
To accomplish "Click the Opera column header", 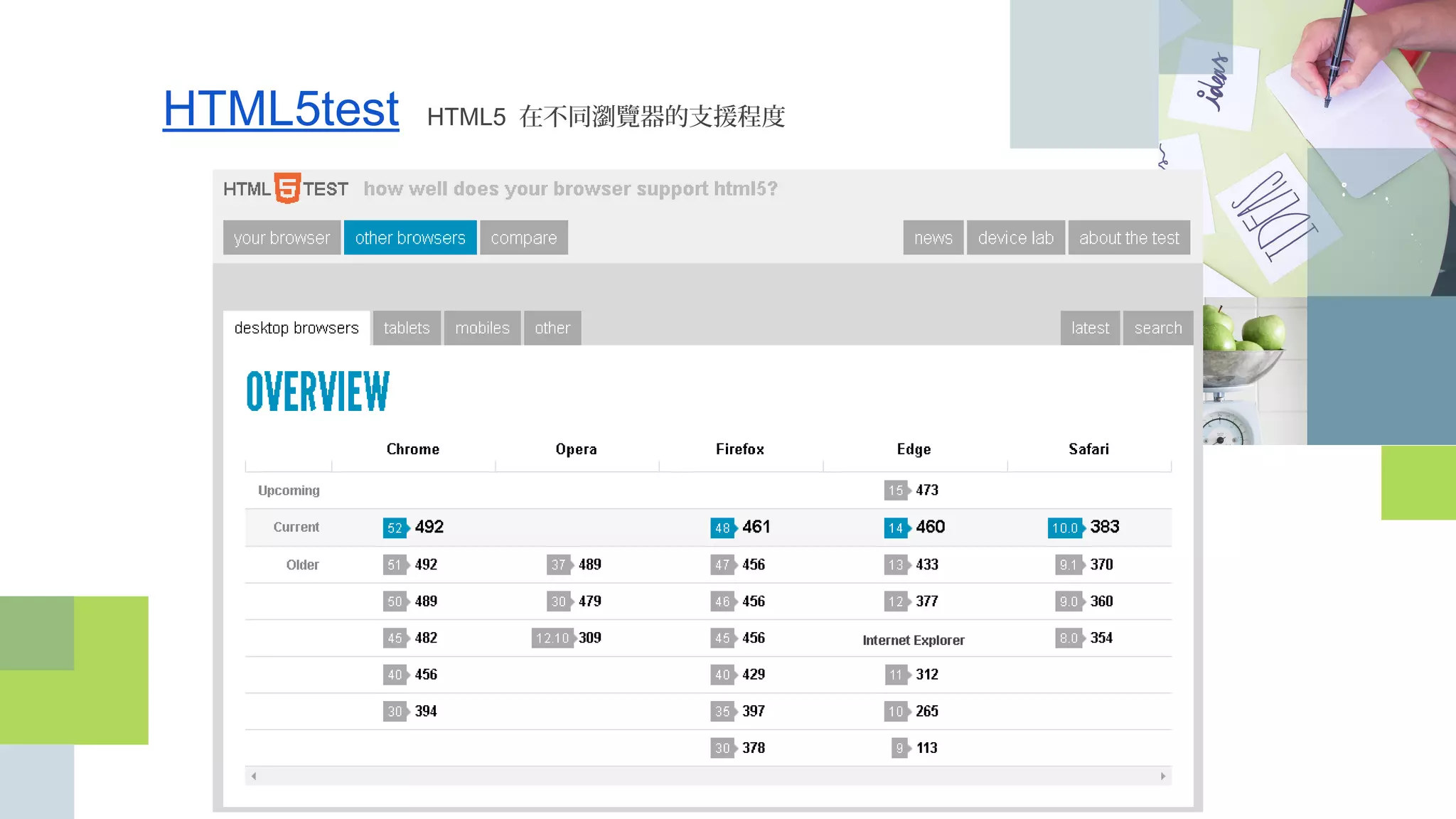I will click(x=577, y=449).
